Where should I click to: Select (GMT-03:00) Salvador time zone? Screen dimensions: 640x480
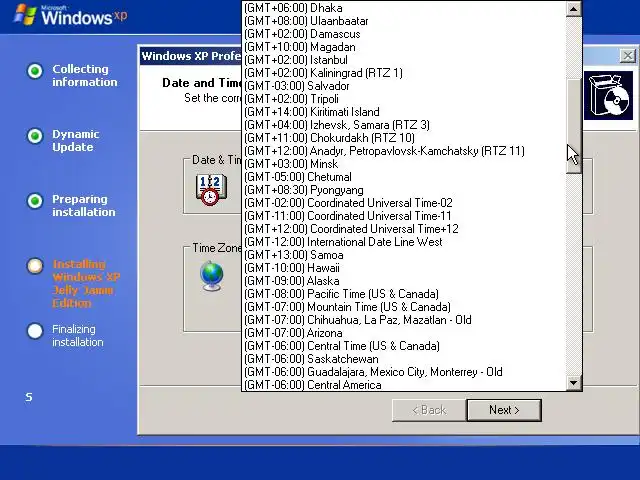pyautogui.click(x=404, y=86)
